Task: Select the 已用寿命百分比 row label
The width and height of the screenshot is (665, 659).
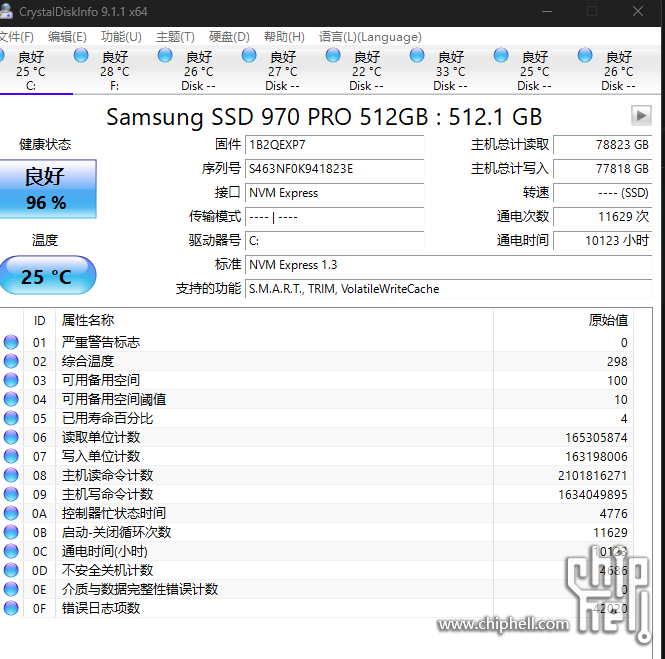Action: click(x=107, y=419)
